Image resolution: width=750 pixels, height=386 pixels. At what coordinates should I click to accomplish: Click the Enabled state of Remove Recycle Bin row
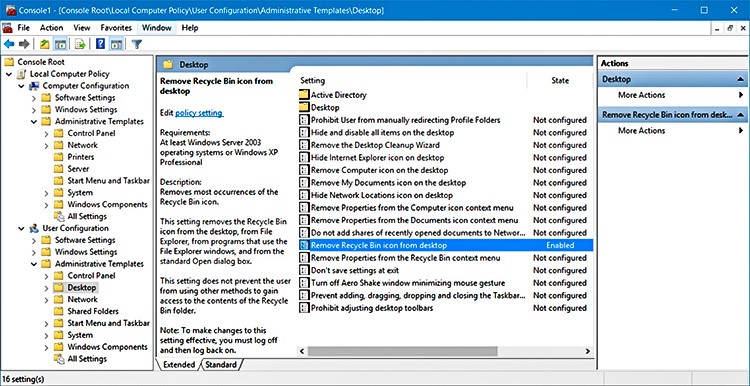(560, 245)
